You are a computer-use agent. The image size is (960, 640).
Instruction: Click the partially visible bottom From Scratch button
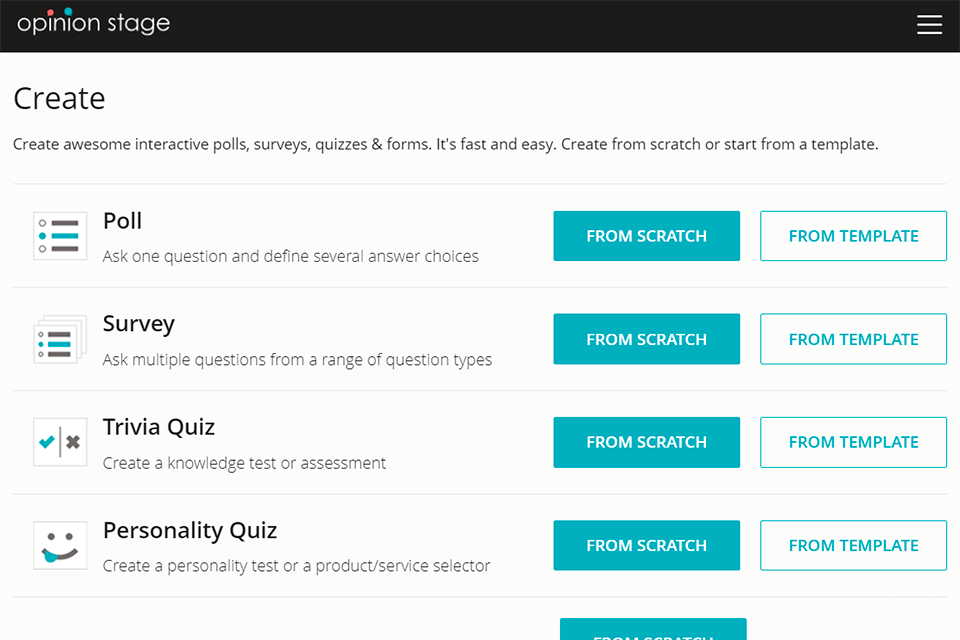(653, 630)
